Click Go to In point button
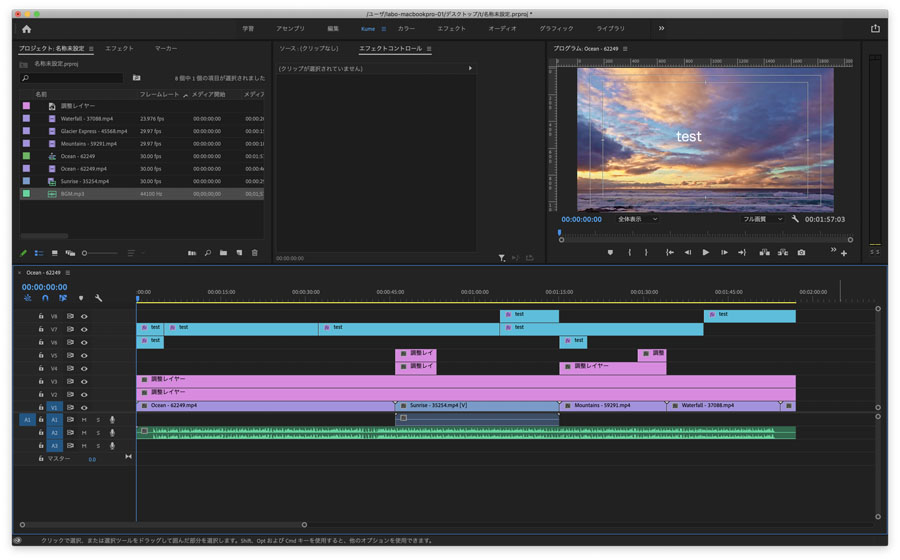The height and width of the screenshot is (560, 900). 669,252
